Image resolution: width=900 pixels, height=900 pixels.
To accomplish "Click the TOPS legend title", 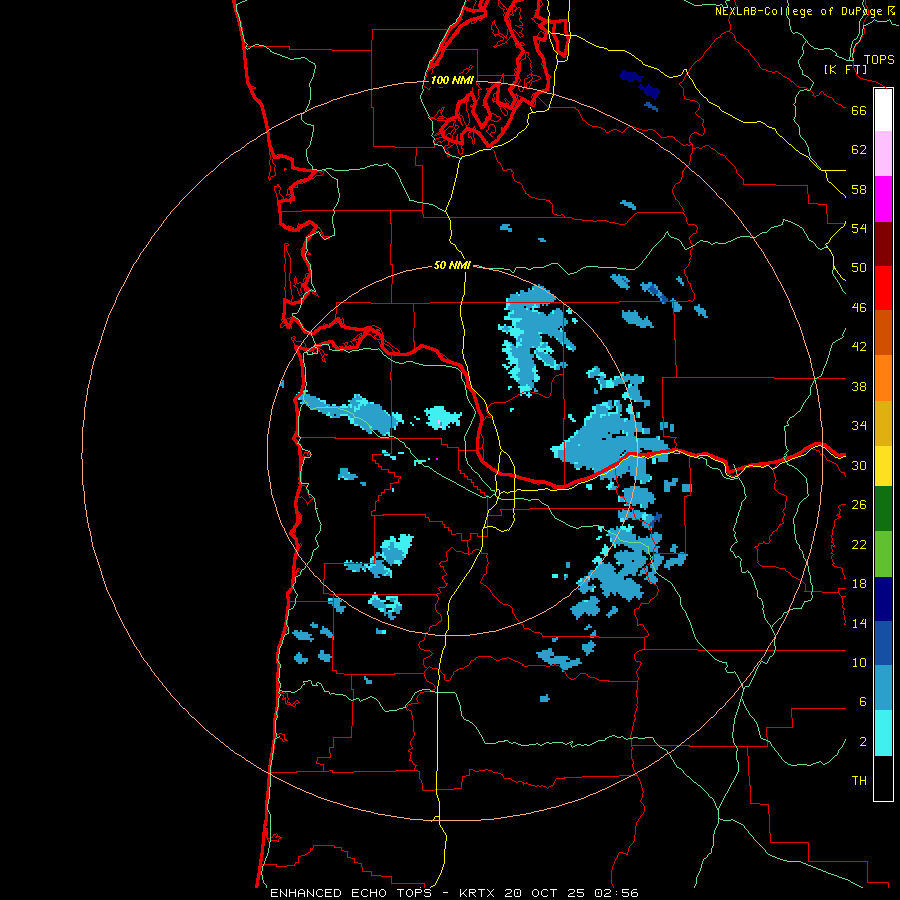I will pyautogui.click(x=879, y=59).
